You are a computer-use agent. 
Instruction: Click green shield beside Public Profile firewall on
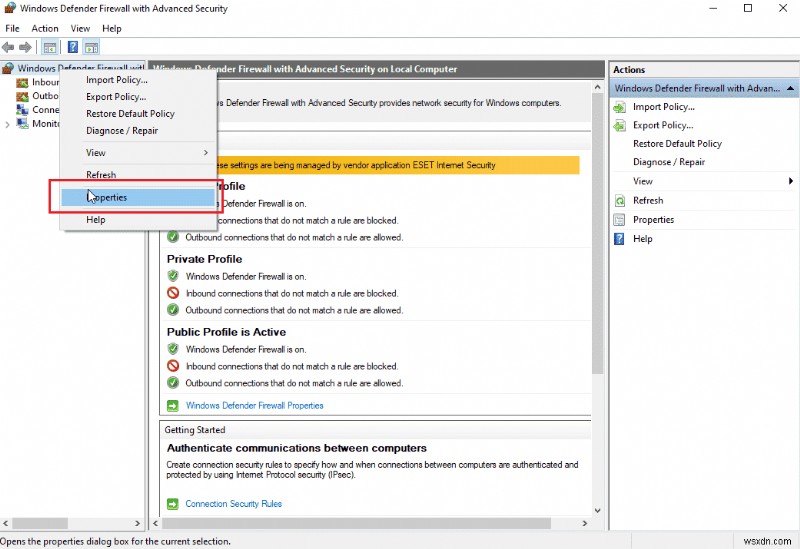(173, 349)
